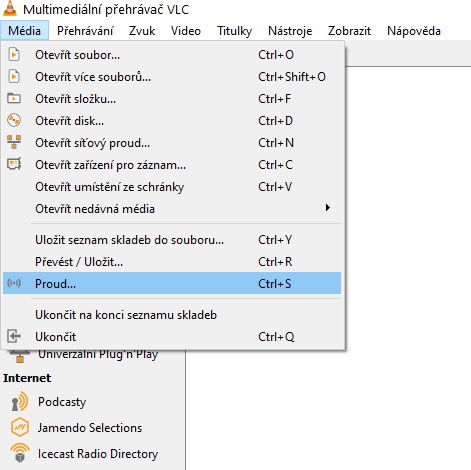The height and width of the screenshot is (470, 471).
Task: Click the Otevřít více souborů icon
Action: point(14,77)
